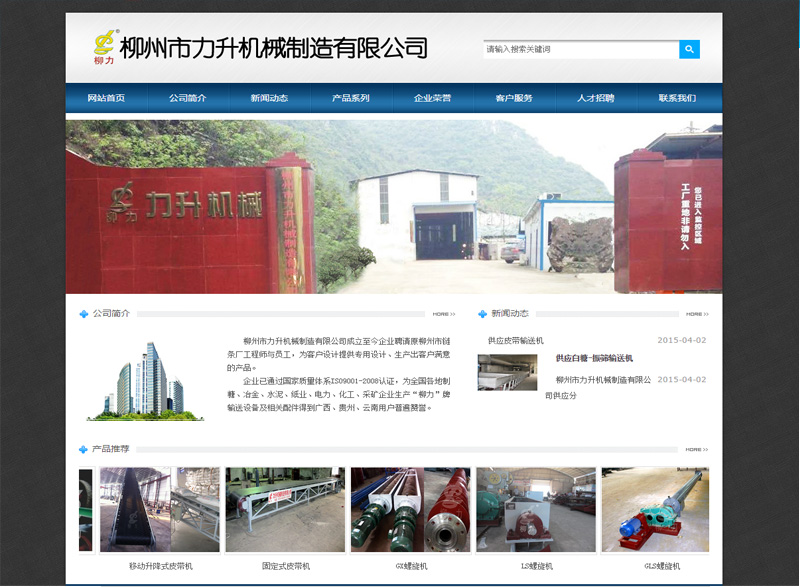Click the blue diamond icon beside 公司简介
This screenshot has height=587, width=800.
pyautogui.click(x=82, y=311)
